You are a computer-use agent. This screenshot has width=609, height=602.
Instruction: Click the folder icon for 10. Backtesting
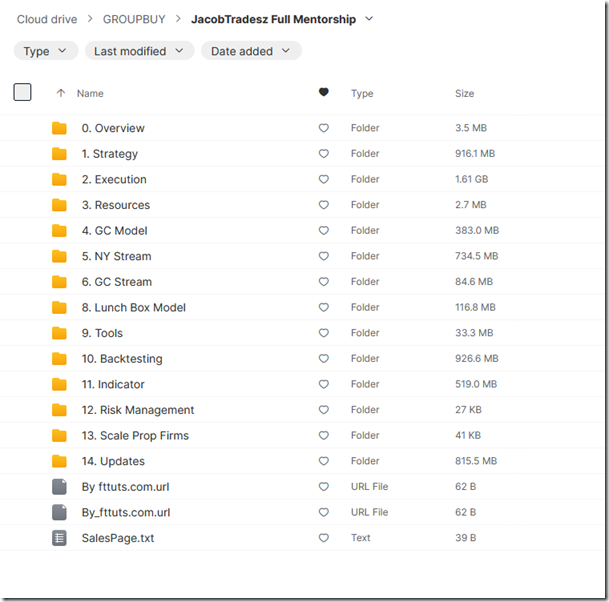[59, 359]
